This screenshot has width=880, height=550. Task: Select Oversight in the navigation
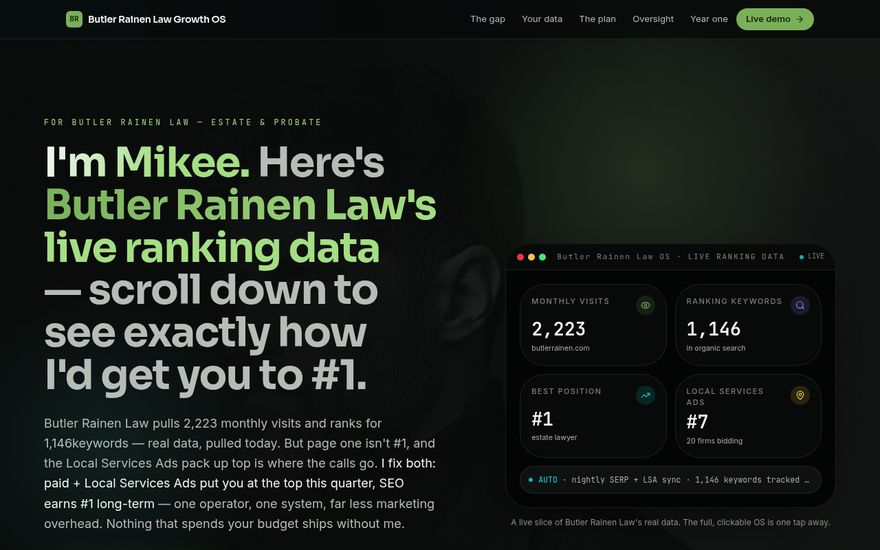653,19
